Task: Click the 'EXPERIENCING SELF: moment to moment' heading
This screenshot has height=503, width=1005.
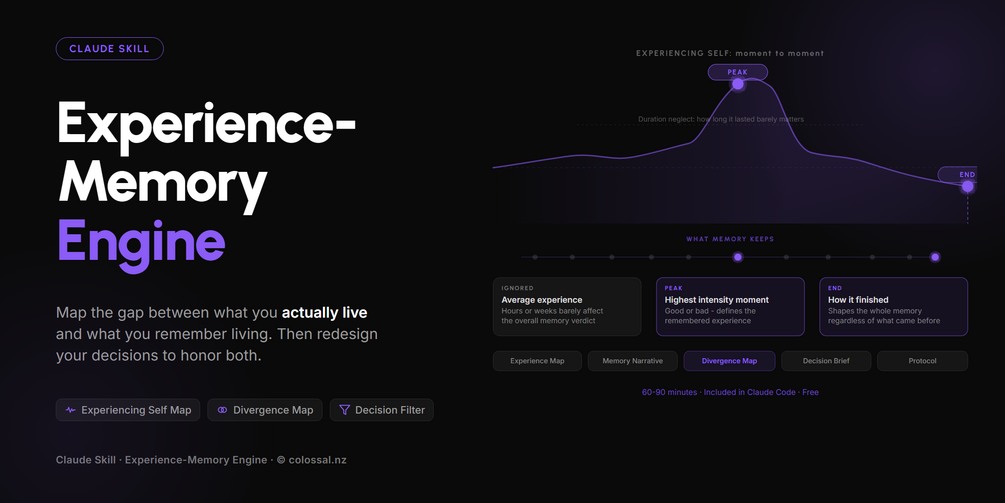Action: (x=730, y=53)
